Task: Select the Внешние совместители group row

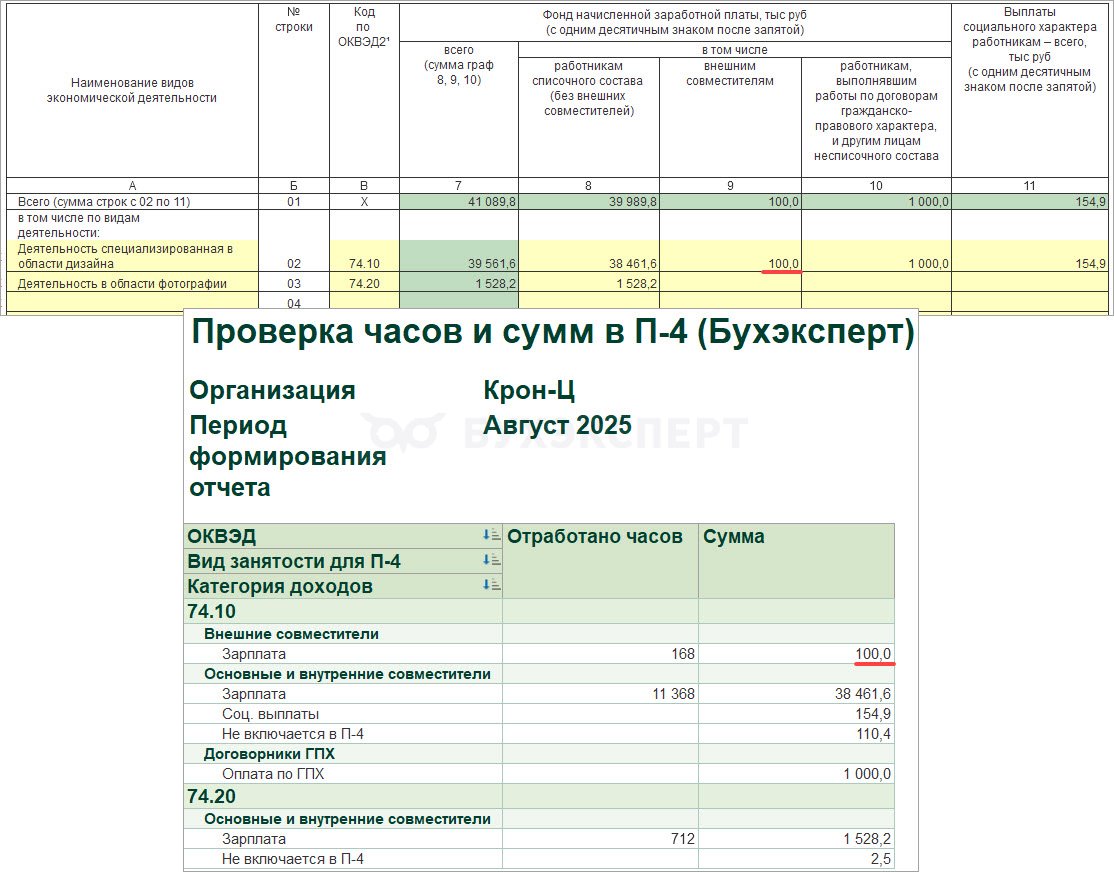Action: pyautogui.click(x=539, y=634)
